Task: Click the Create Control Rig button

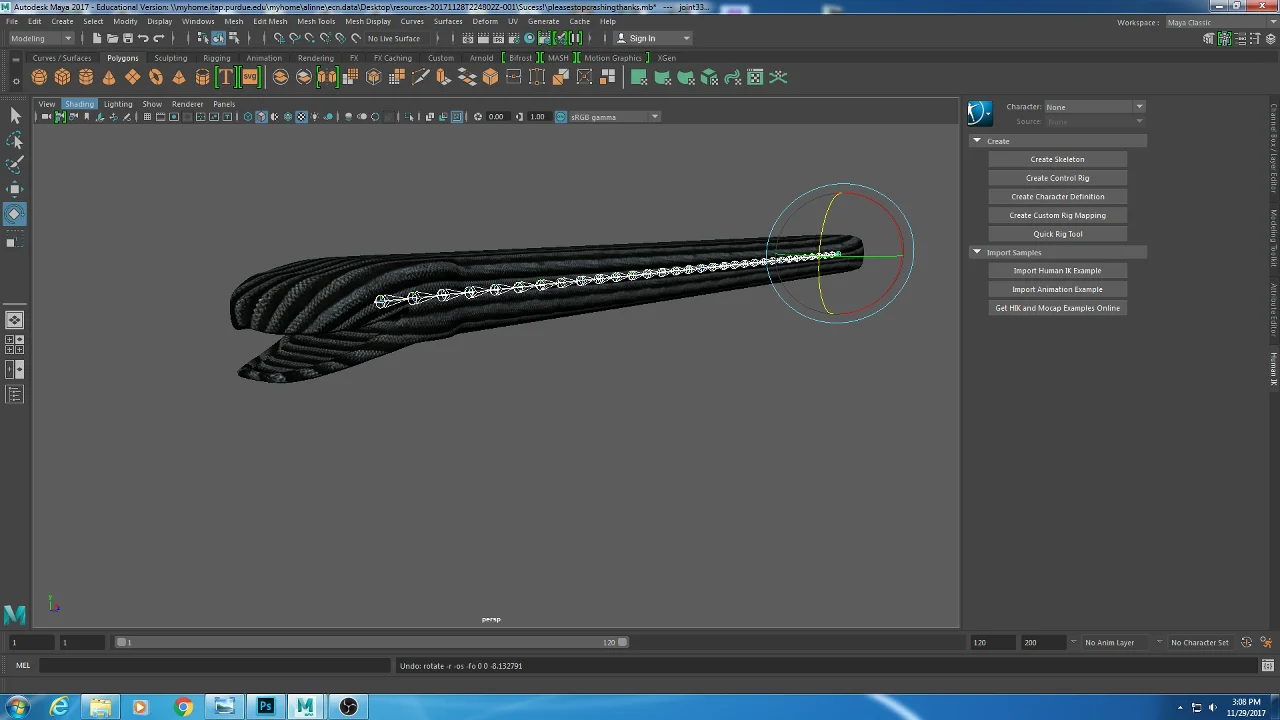Action: (x=1057, y=178)
